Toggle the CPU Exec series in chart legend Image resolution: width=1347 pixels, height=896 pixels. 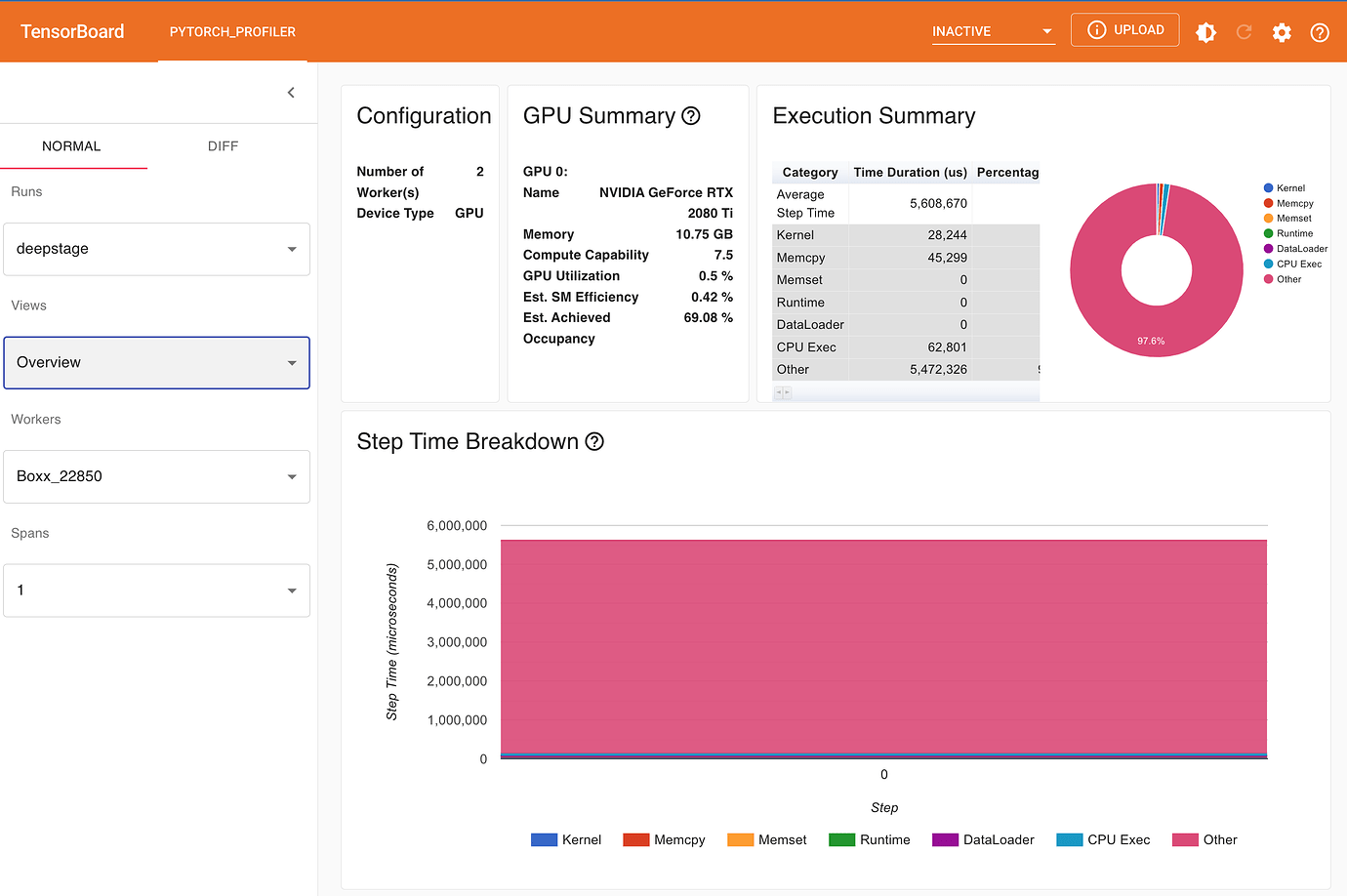click(x=1103, y=839)
